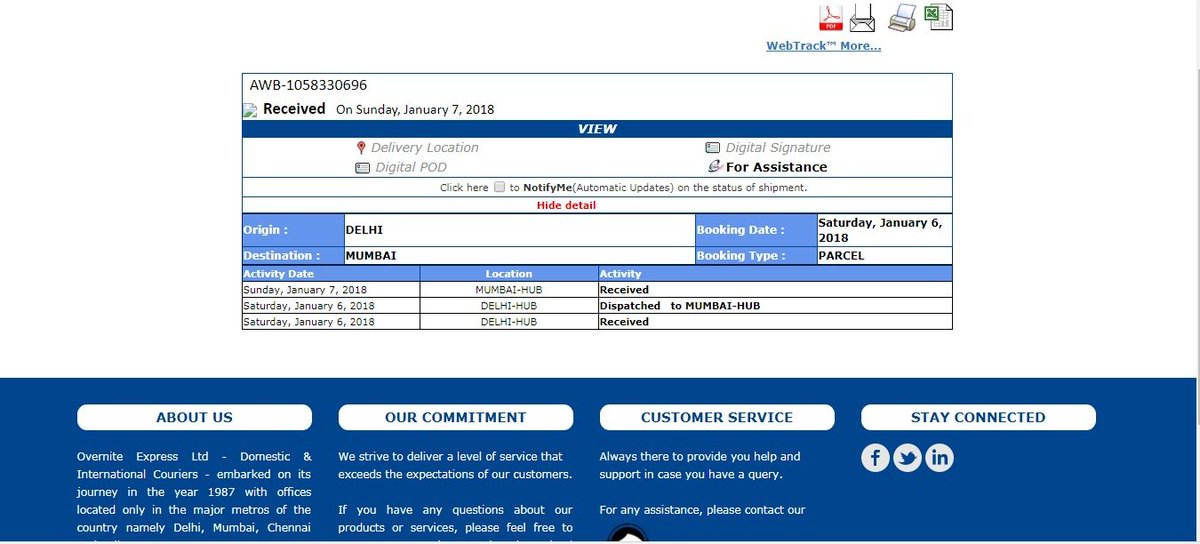
Task: Collapse shipment info via Hide detail
Action: pyautogui.click(x=566, y=205)
